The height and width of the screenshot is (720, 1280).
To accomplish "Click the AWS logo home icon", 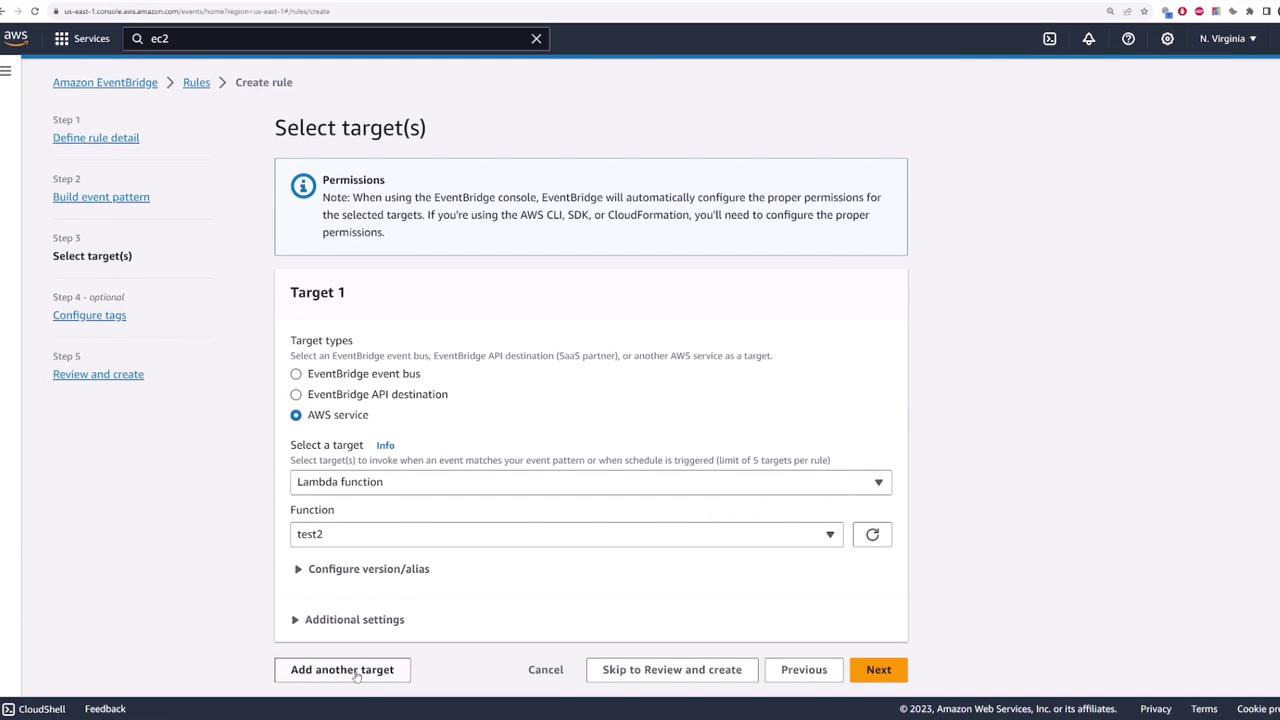I will [x=15, y=38].
